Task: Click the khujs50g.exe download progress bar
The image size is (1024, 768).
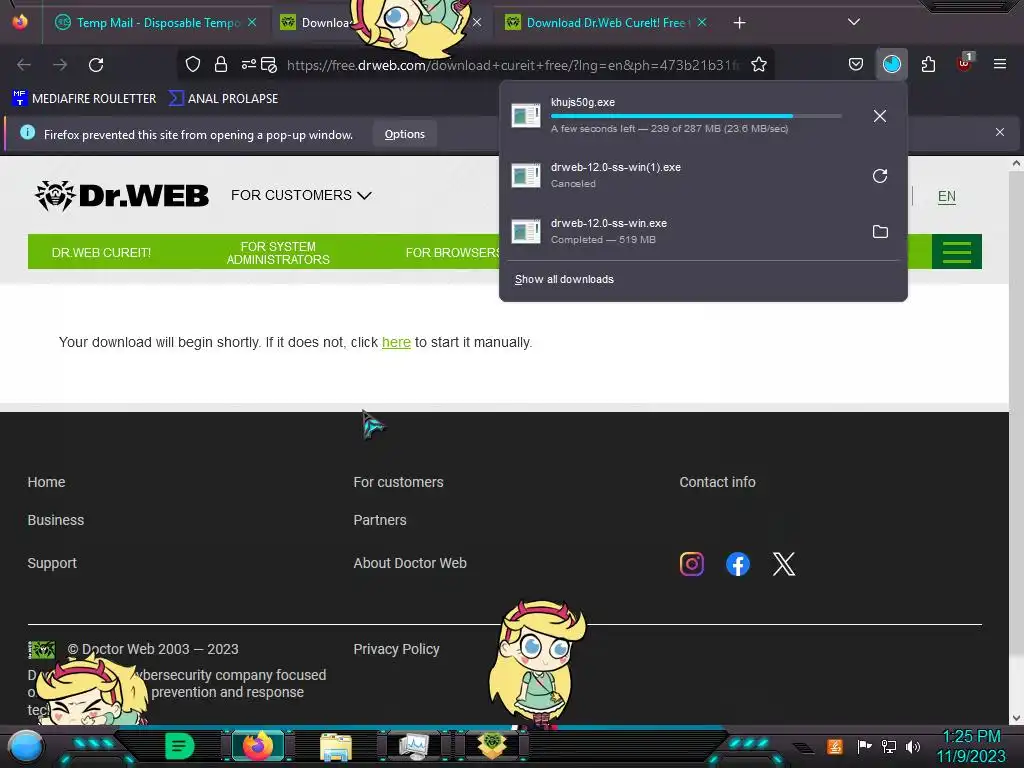Action: [696, 116]
